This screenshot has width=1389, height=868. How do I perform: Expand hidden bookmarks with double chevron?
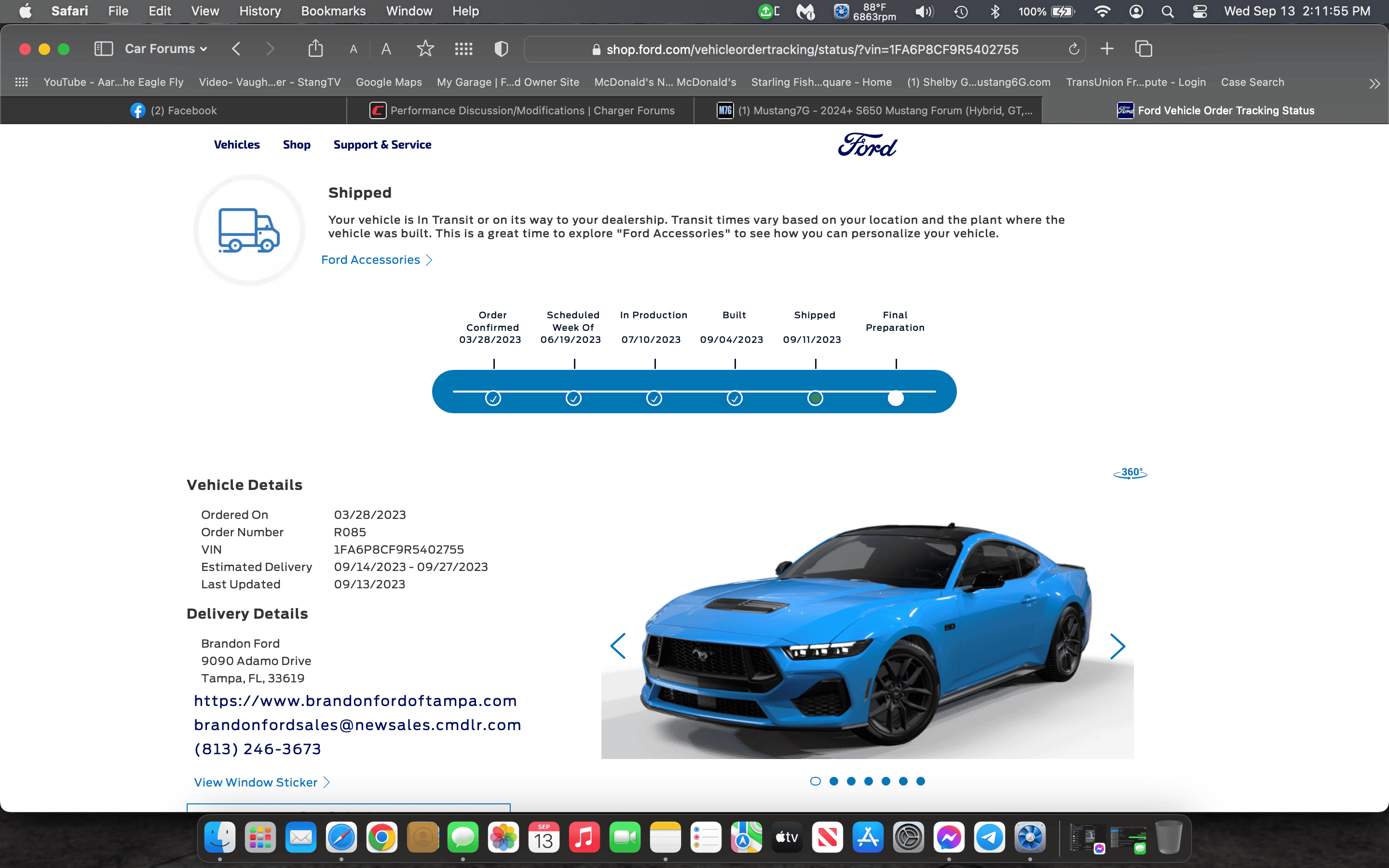coord(1374,84)
